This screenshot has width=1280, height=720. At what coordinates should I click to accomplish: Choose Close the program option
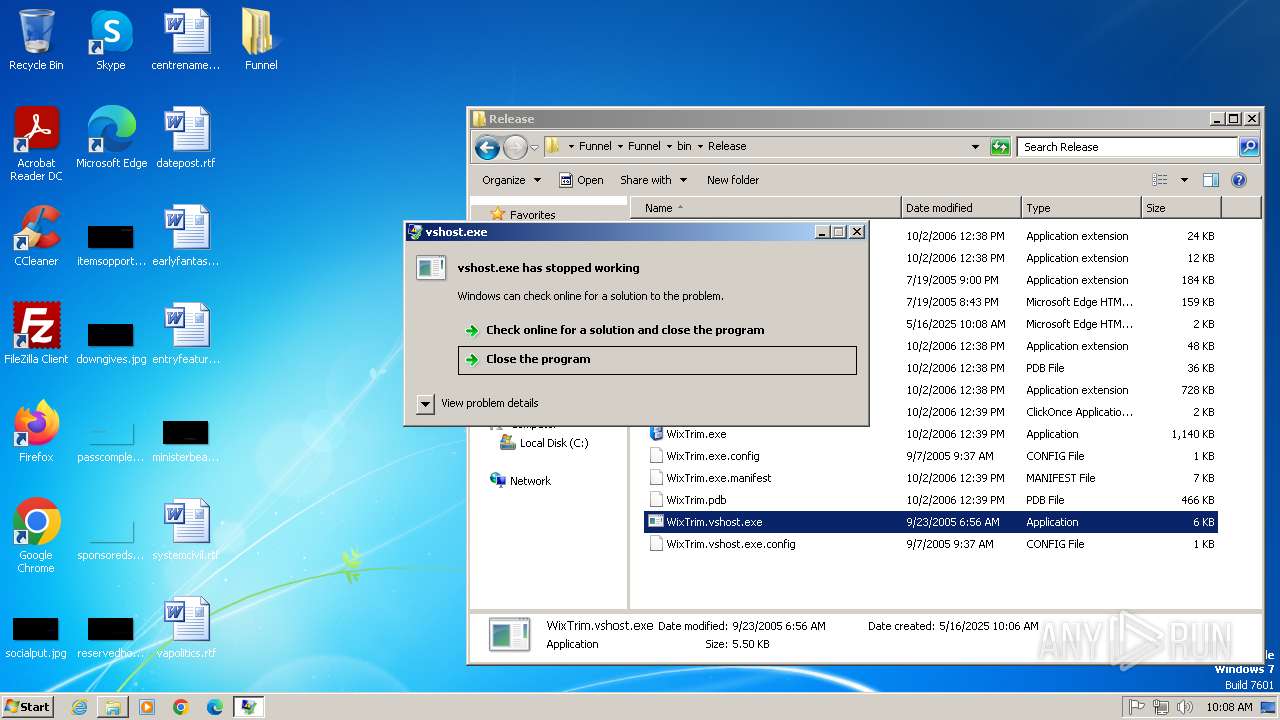(x=657, y=360)
